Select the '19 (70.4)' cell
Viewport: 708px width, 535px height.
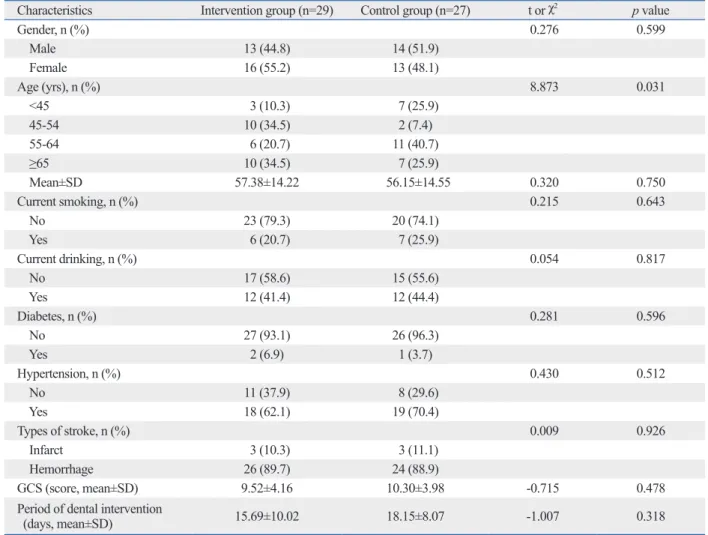(x=415, y=412)
